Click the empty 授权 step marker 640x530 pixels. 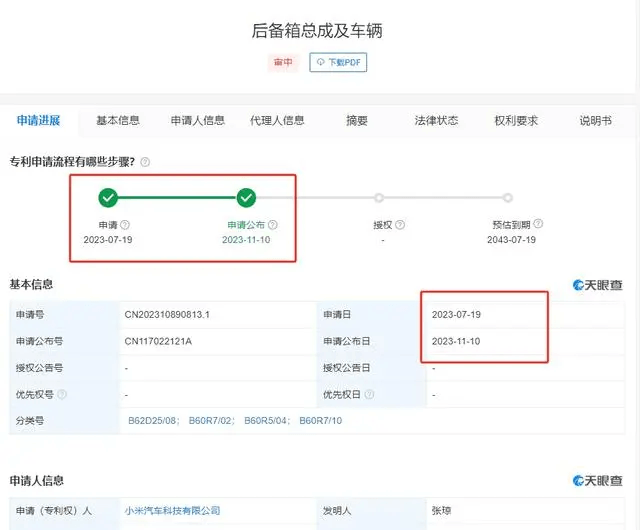click(379, 198)
